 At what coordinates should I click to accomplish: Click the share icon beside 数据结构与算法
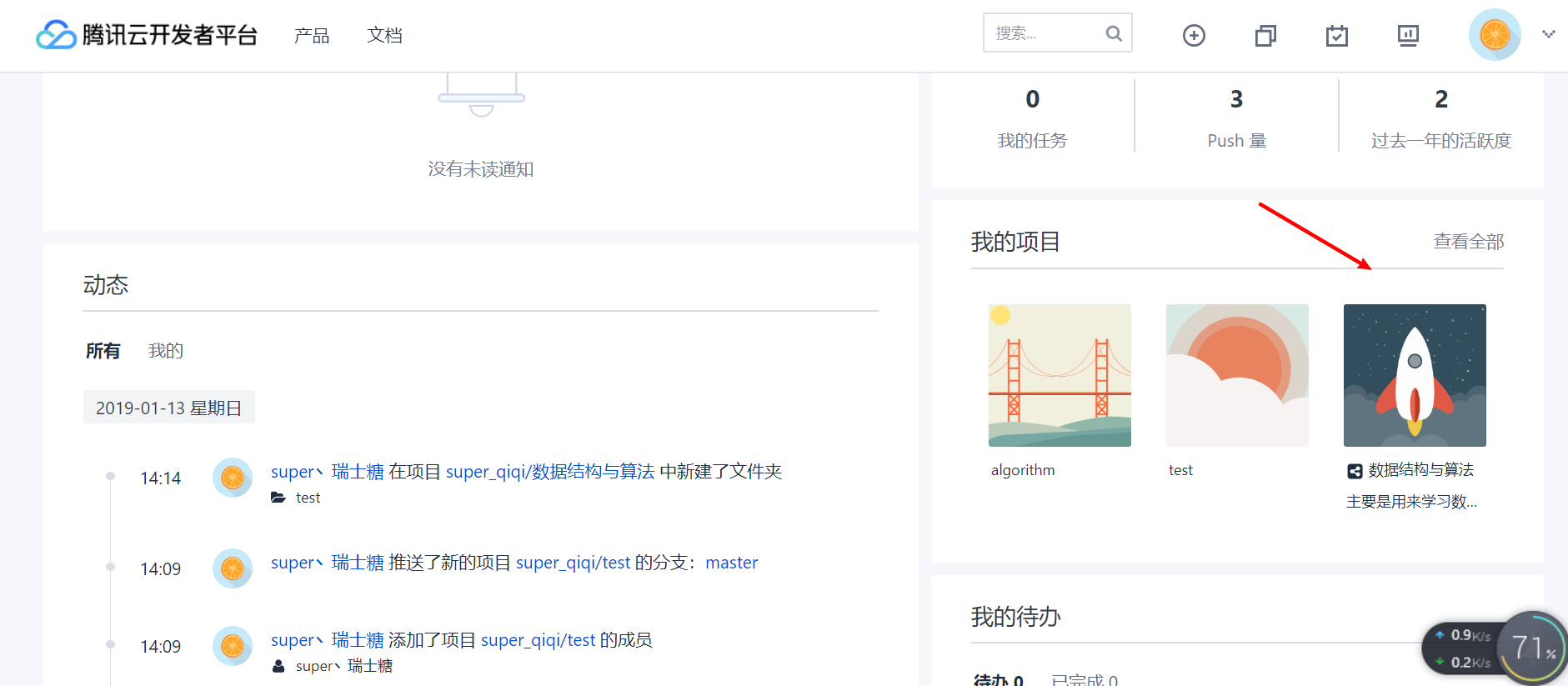[x=1355, y=471]
